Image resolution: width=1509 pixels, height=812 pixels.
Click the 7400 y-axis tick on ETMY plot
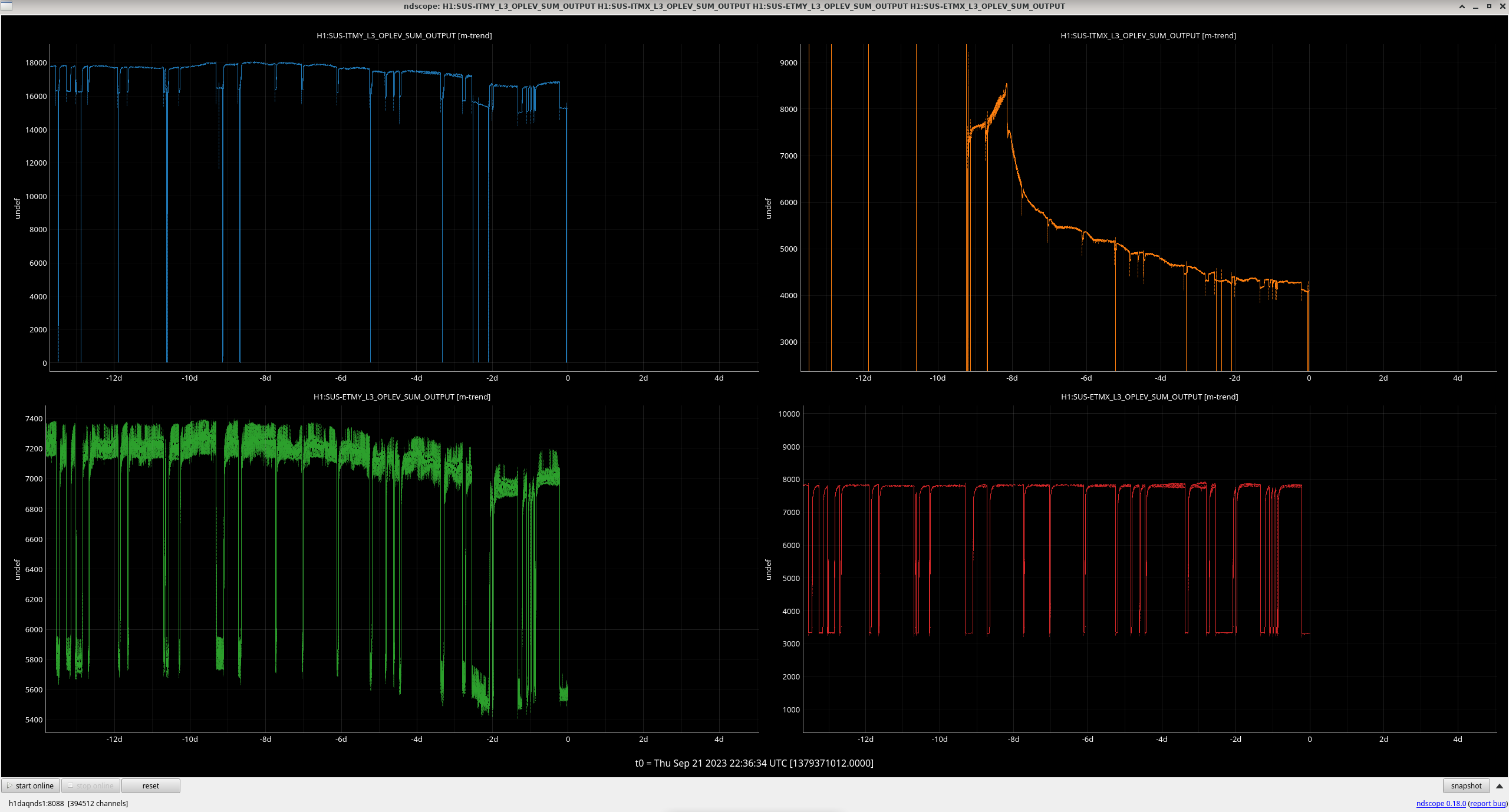click(34, 419)
